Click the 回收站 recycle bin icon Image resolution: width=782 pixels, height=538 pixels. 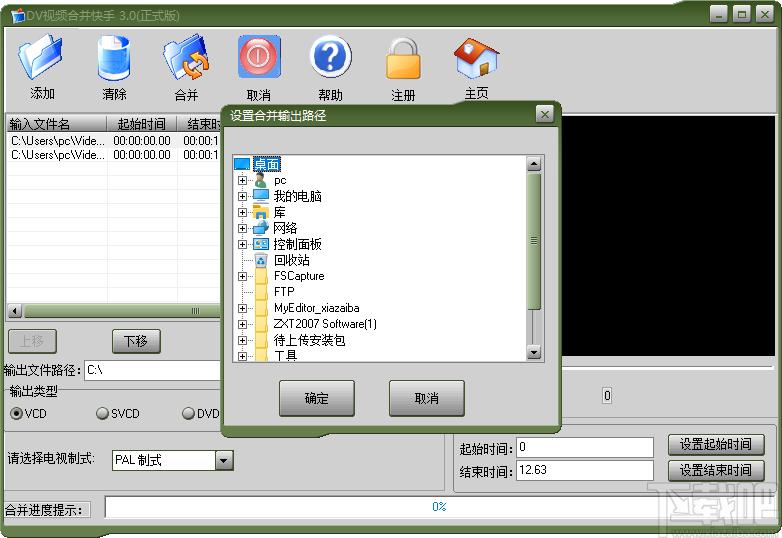(x=261, y=260)
